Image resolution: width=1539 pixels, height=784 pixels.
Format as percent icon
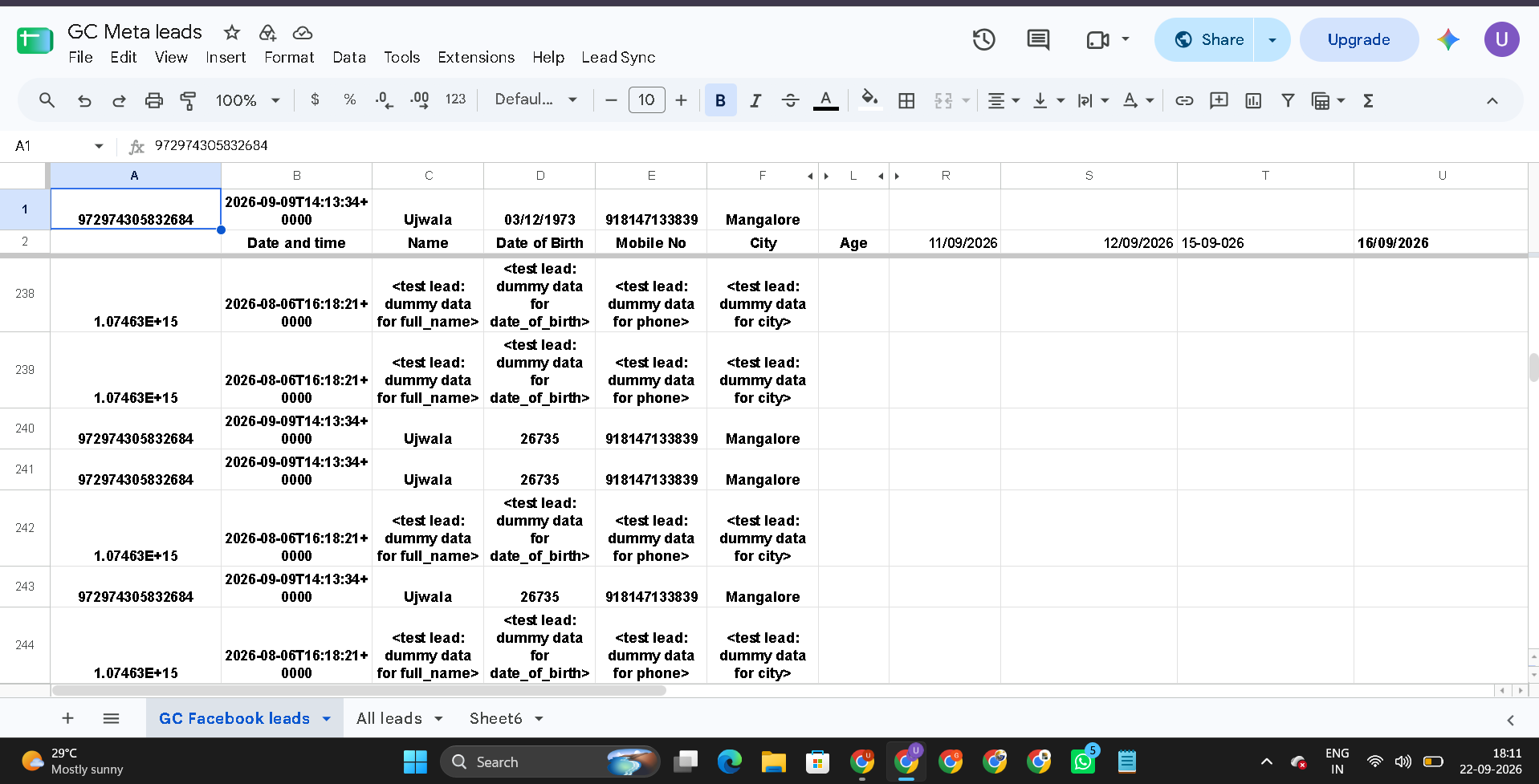(349, 100)
